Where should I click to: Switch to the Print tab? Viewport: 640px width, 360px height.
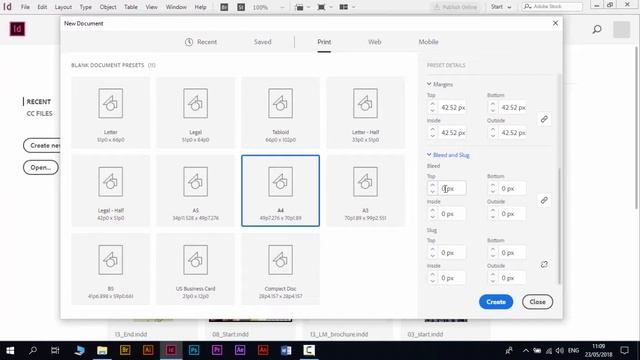324,42
